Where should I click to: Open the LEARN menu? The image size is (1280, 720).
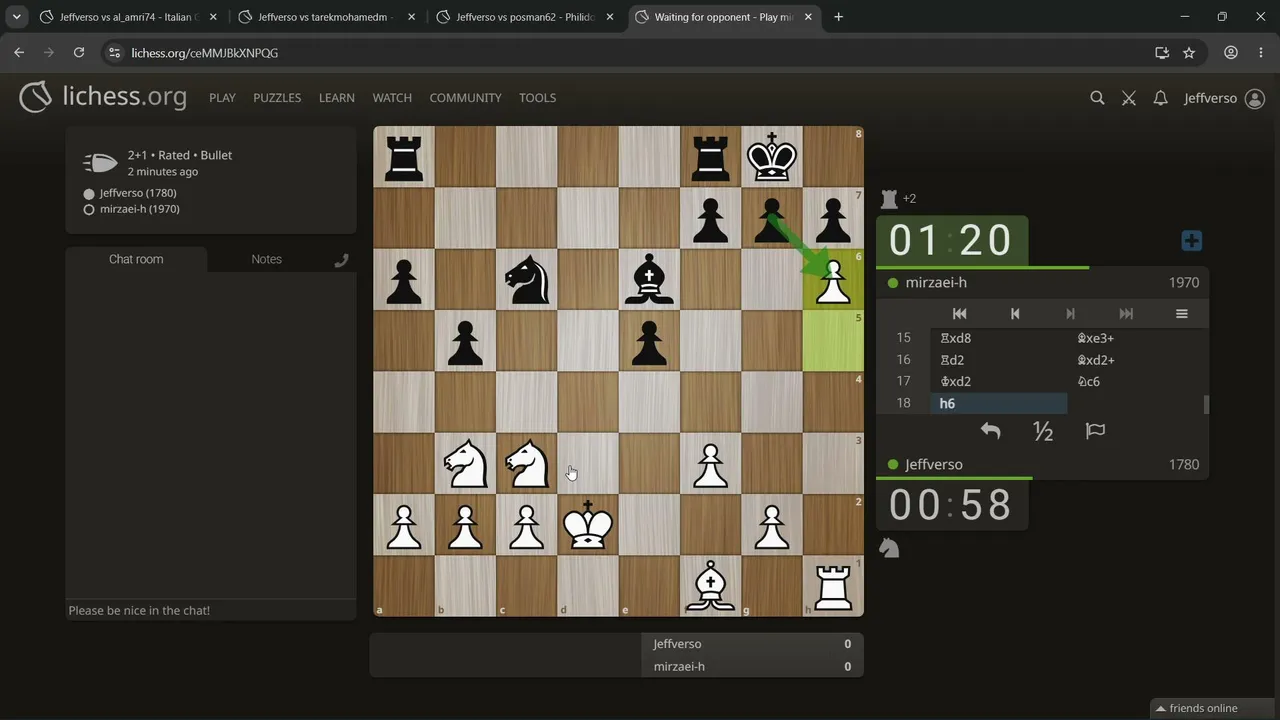click(x=337, y=98)
